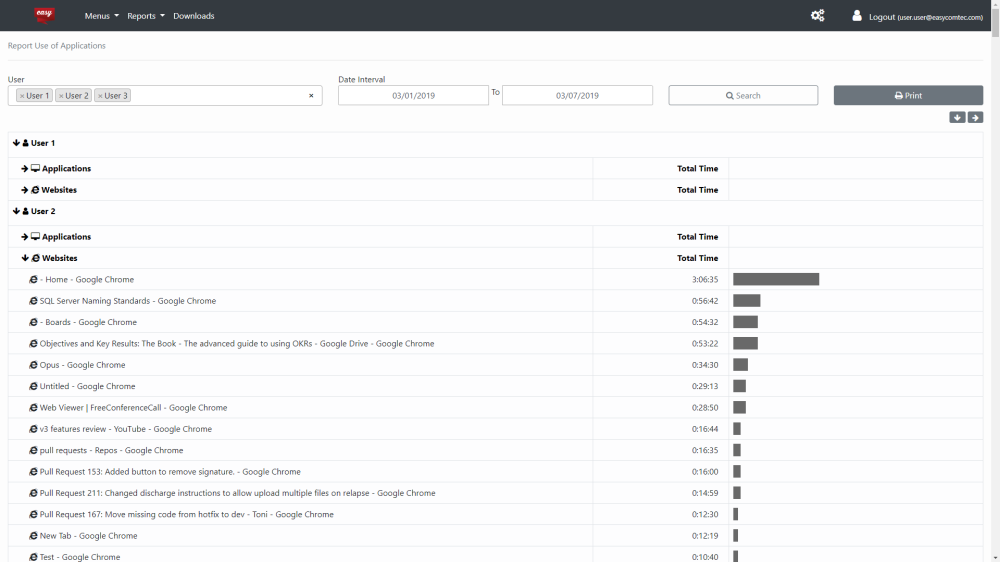
Task: Open the settings gears icon
Action: (x=817, y=16)
